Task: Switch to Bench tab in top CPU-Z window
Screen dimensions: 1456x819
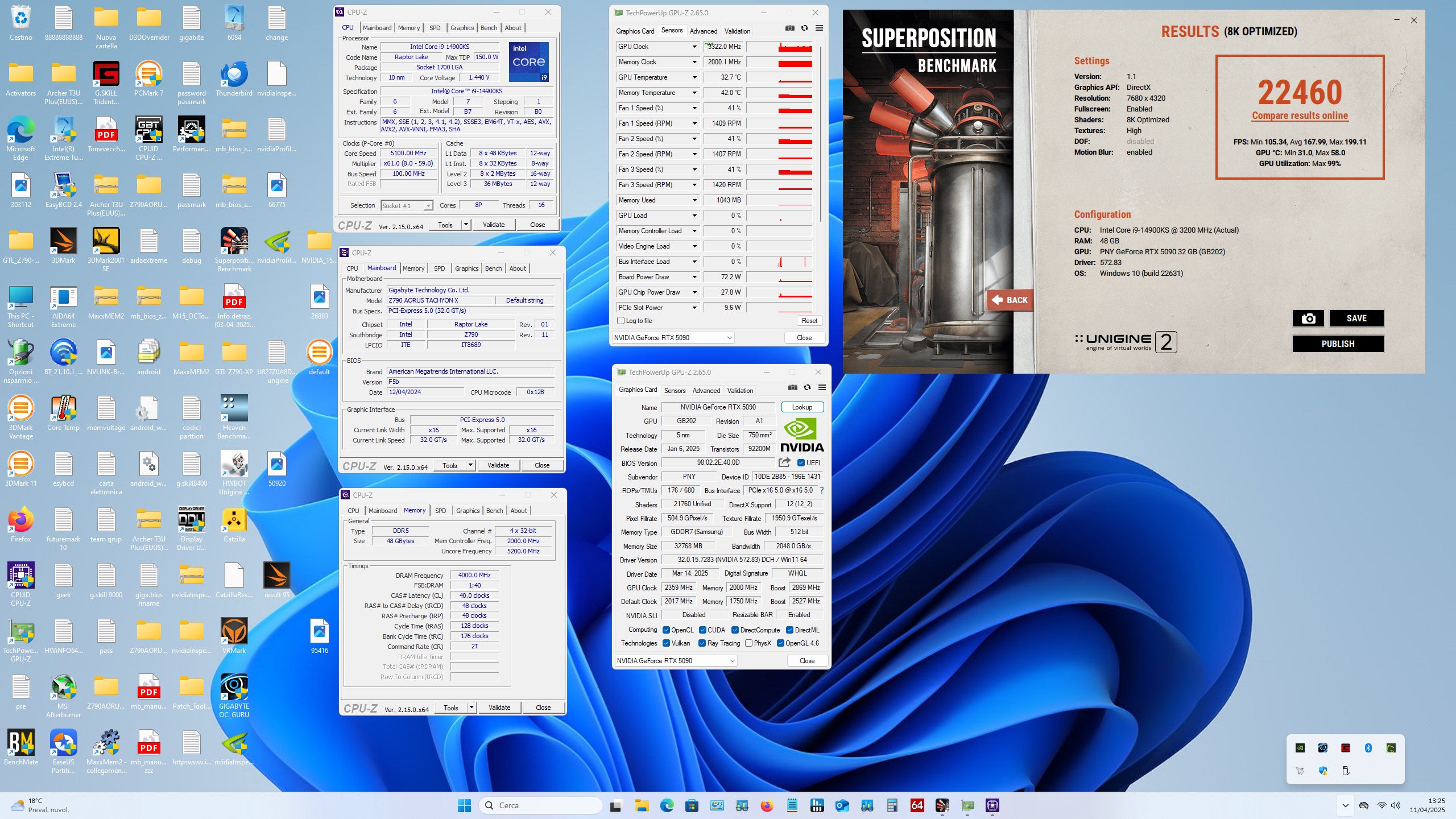Action: coord(489,28)
